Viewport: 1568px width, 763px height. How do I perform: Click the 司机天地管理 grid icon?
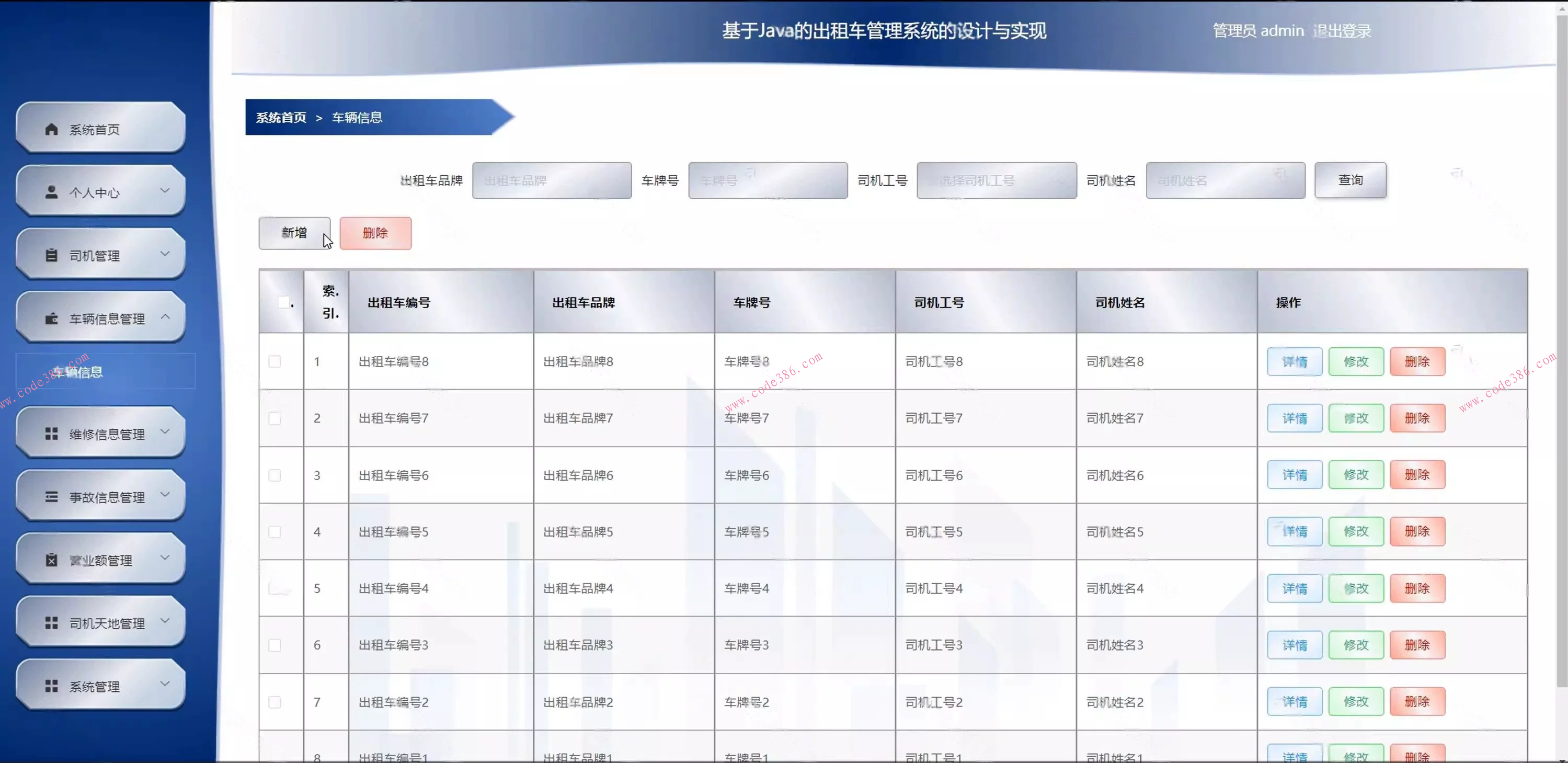(51, 622)
